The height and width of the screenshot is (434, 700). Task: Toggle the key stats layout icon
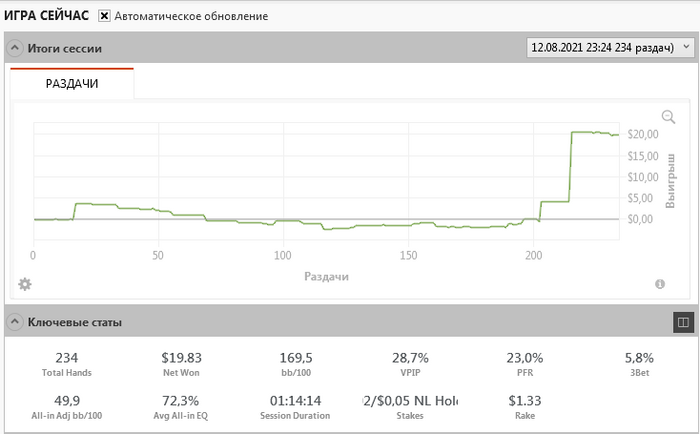[683, 322]
